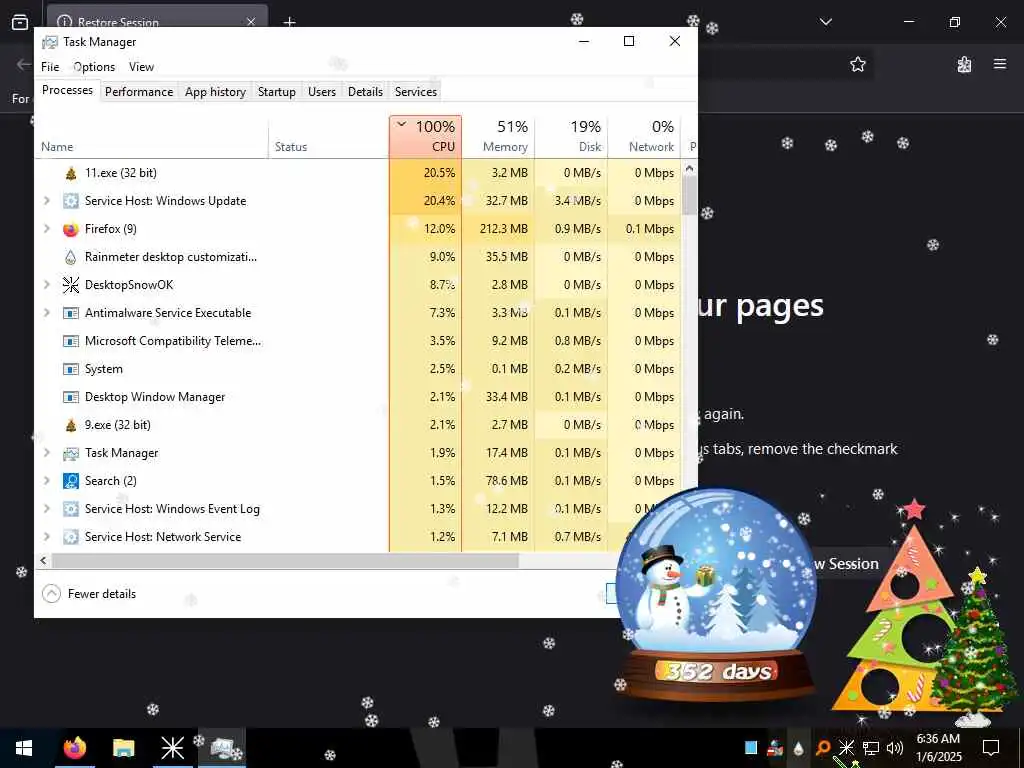This screenshot has height=768, width=1024.
Task: Expand the Task Manager process row
Action: click(x=46, y=453)
